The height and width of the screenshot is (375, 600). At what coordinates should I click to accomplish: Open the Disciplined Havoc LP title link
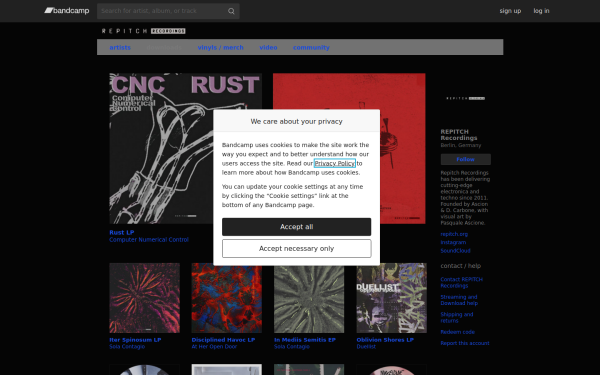[223, 340]
